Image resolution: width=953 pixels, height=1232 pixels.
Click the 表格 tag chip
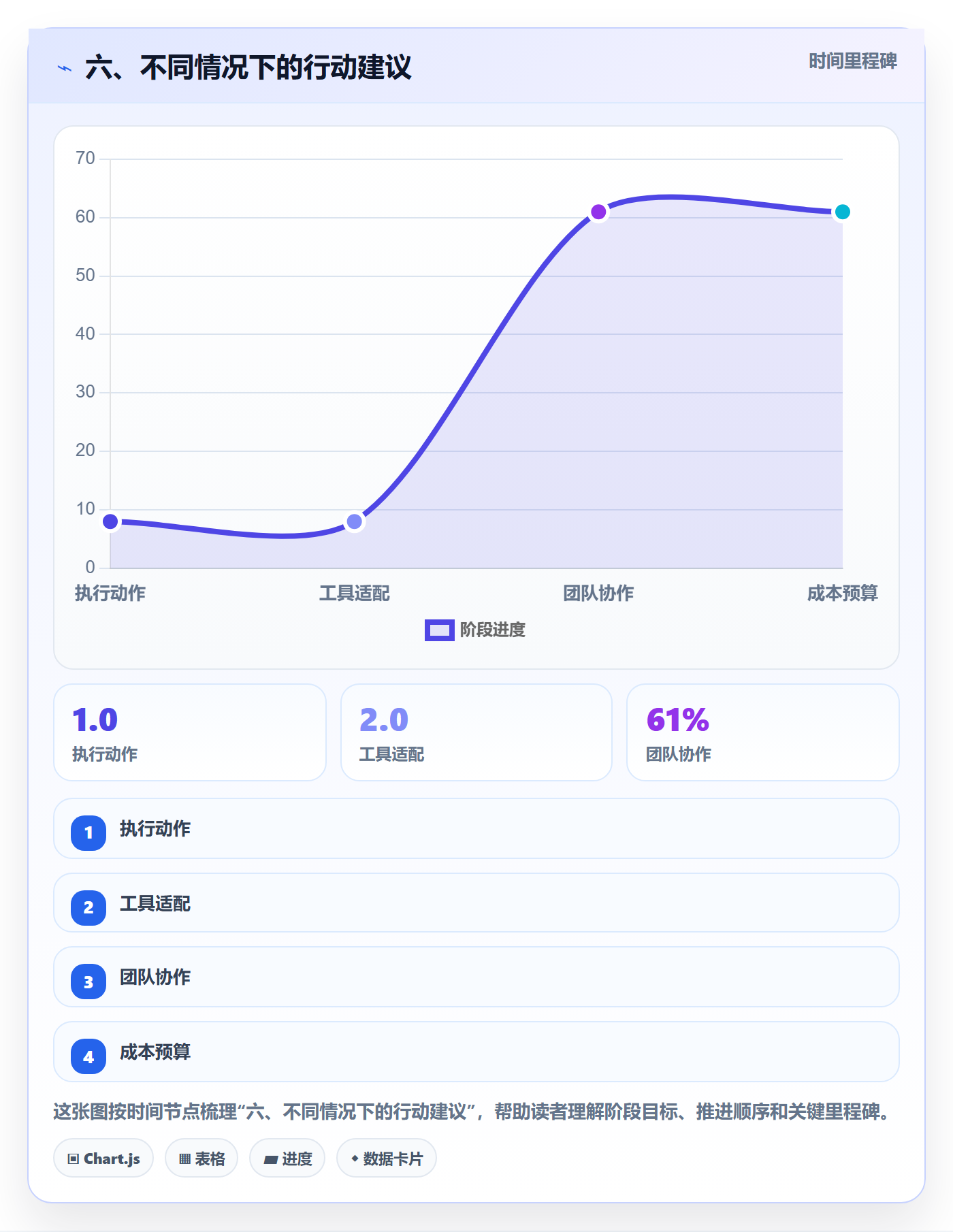point(201,1158)
